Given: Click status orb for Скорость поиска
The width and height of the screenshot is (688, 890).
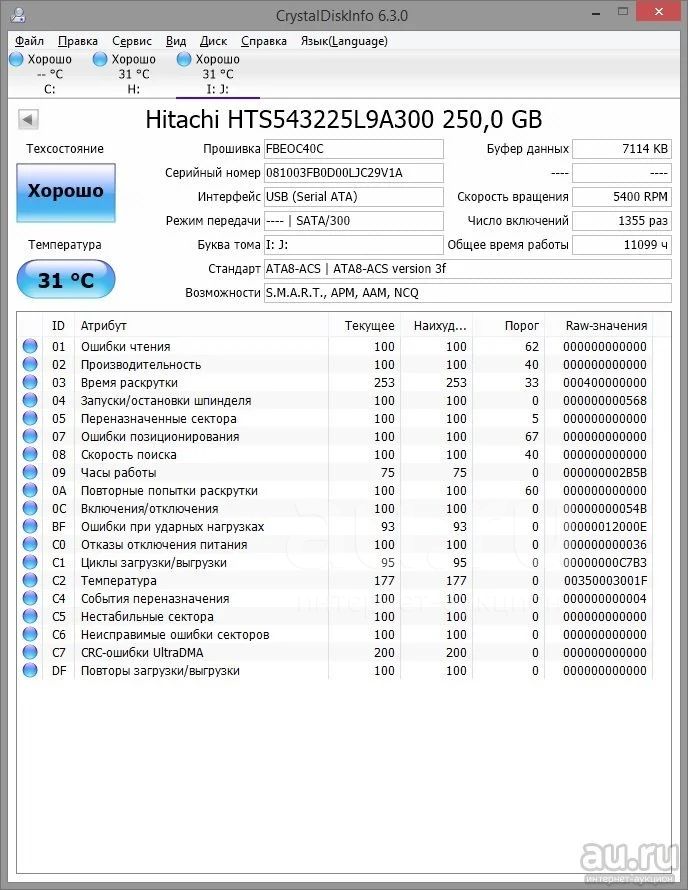Looking at the screenshot, I should click(30, 454).
